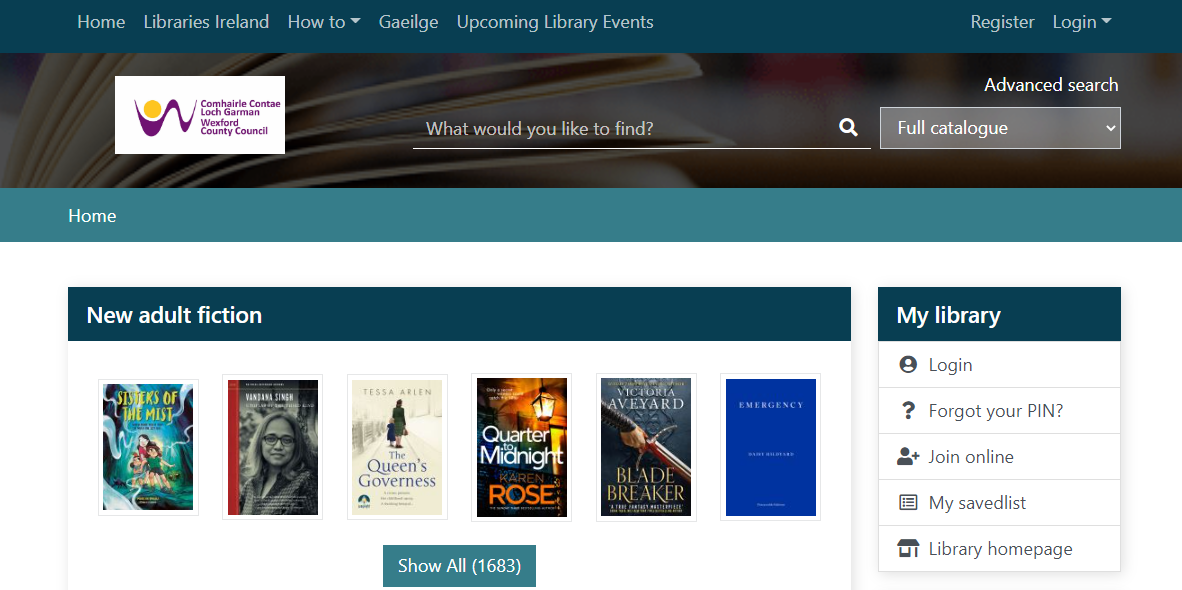The height and width of the screenshot is (590, 1182).
Task: Click the My library panel heading
Action: tap(948, 314)
